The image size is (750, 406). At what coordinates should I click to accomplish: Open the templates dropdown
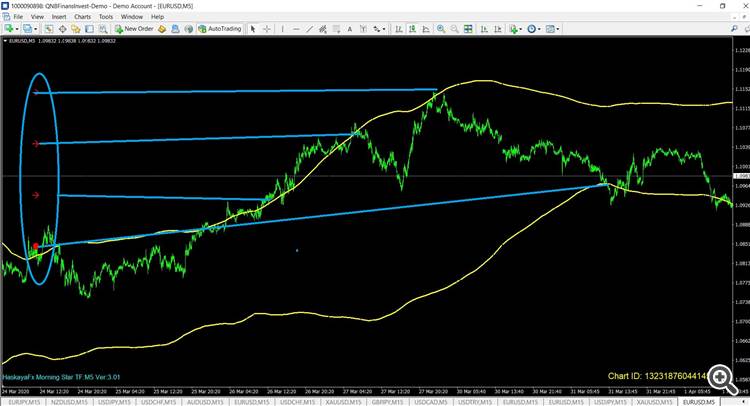(552, 29)
